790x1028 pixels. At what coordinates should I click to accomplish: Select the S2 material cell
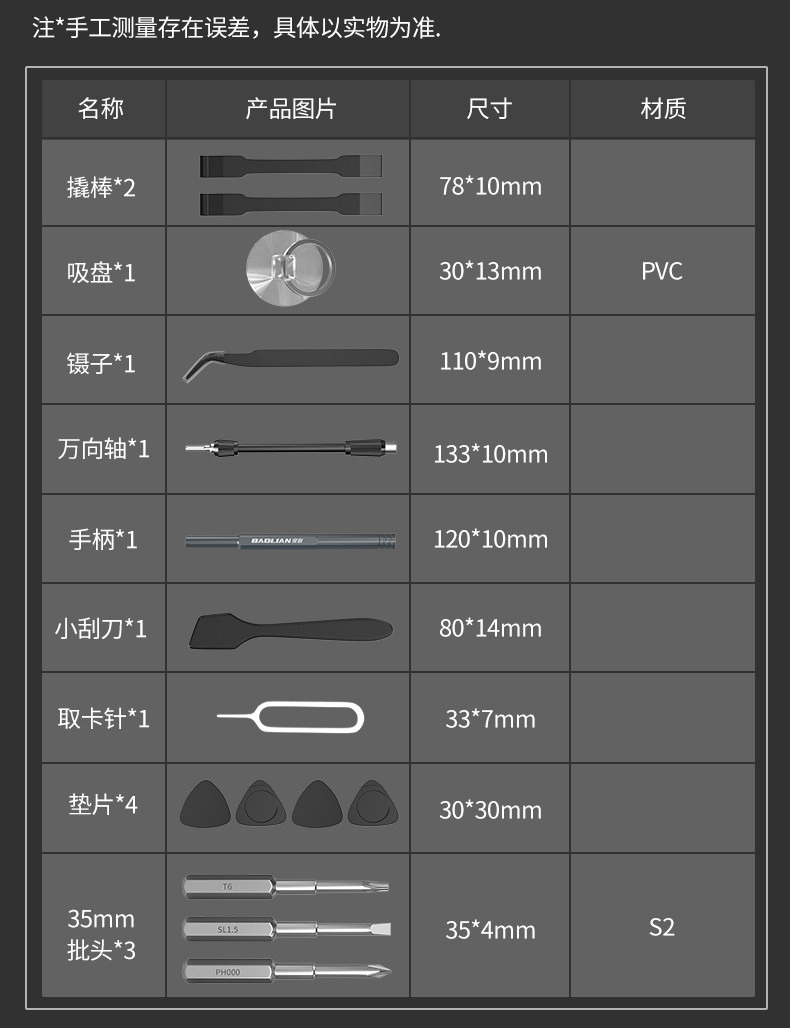click(662, 926)
